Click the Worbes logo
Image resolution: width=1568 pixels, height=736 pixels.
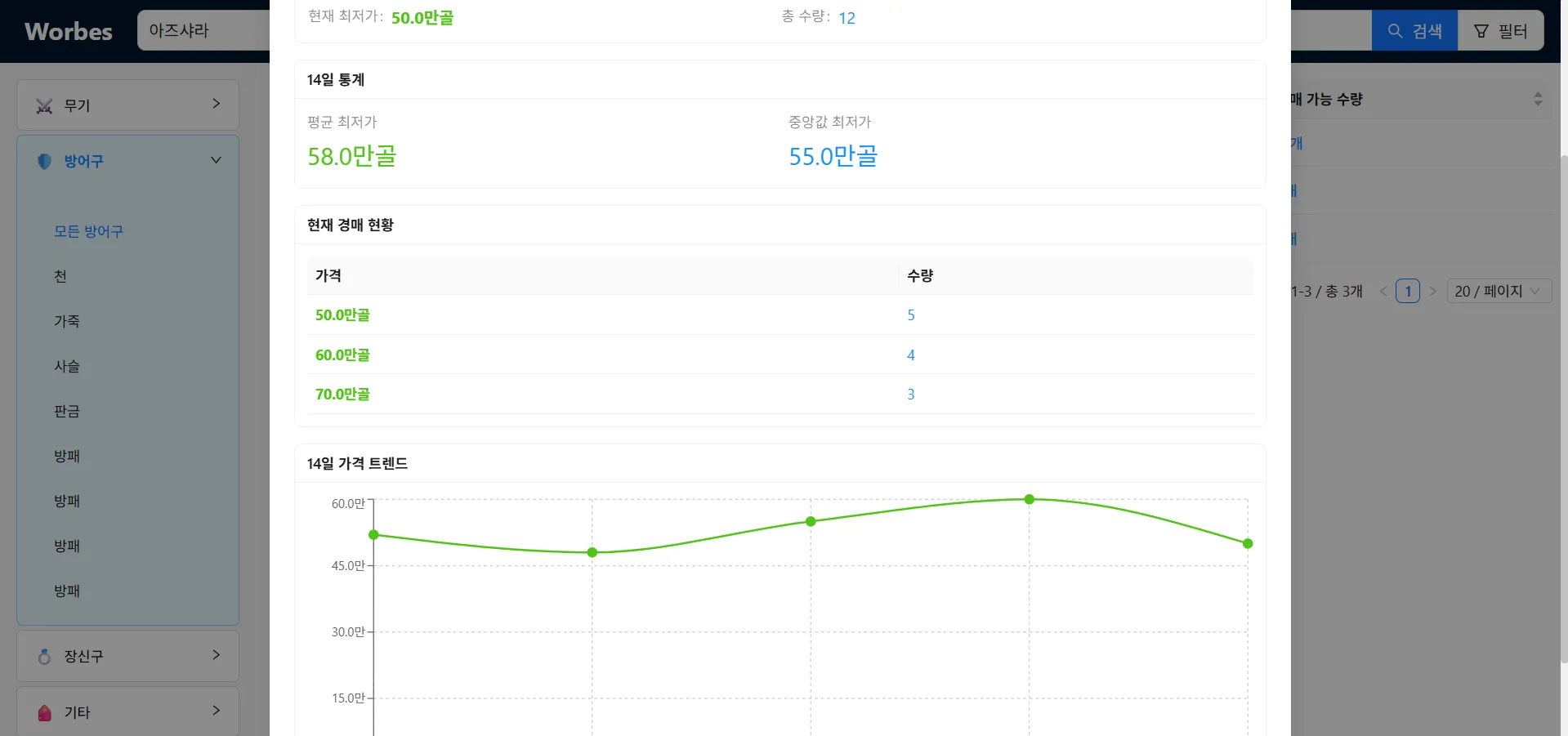tap(69, 31)
